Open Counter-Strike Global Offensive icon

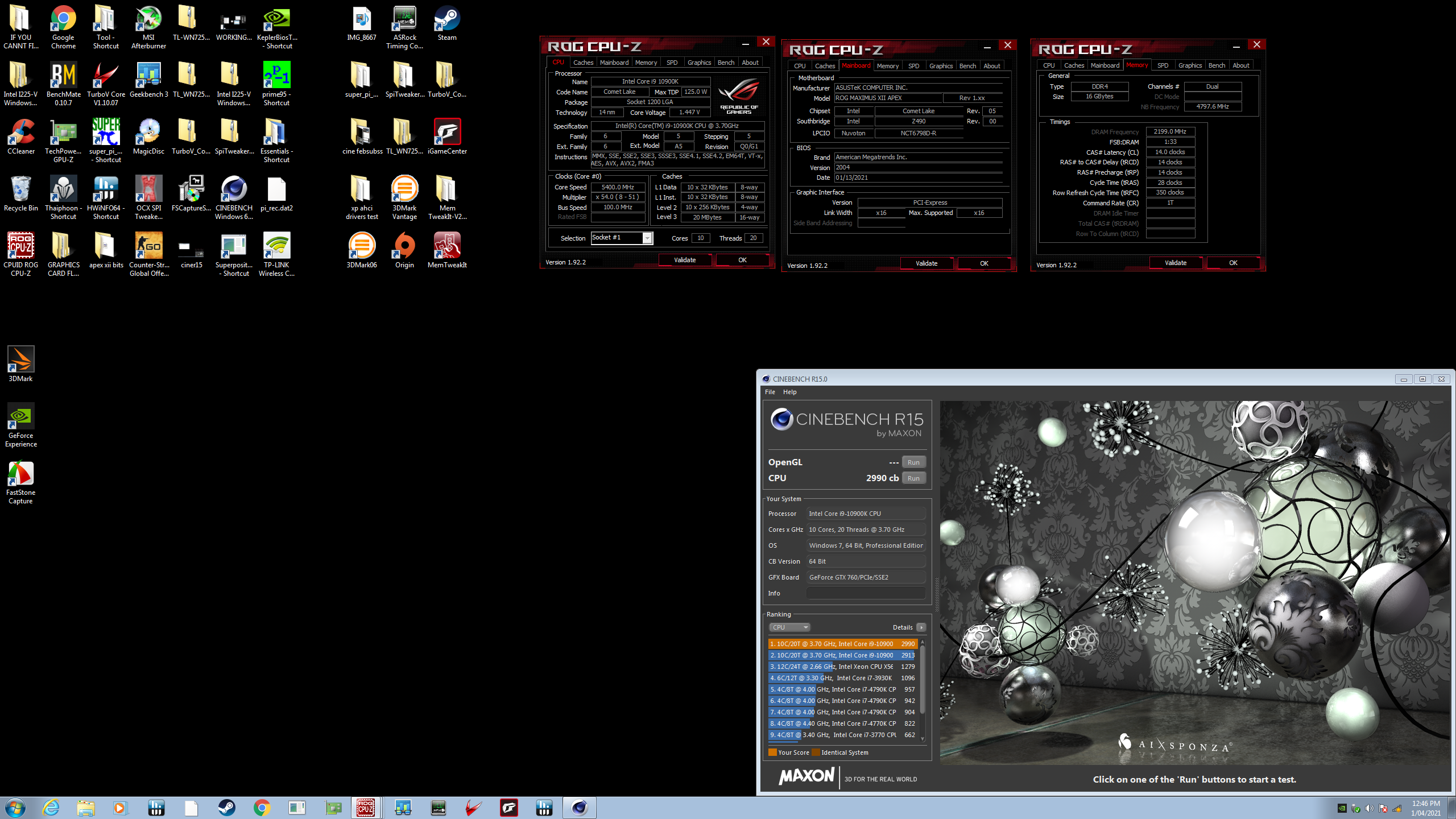click(x=148, y=254)
